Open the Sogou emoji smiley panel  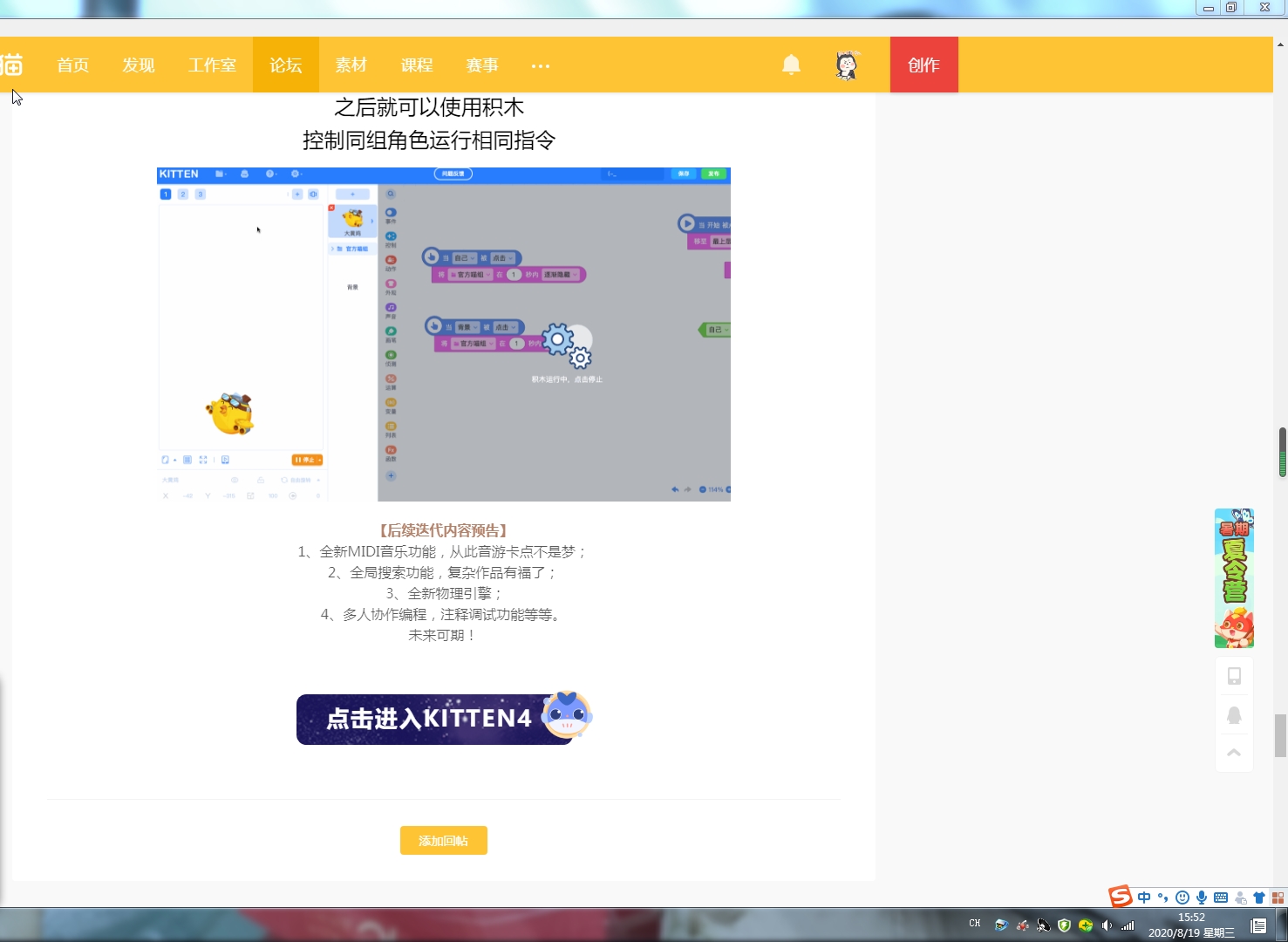pos(1182,898)
